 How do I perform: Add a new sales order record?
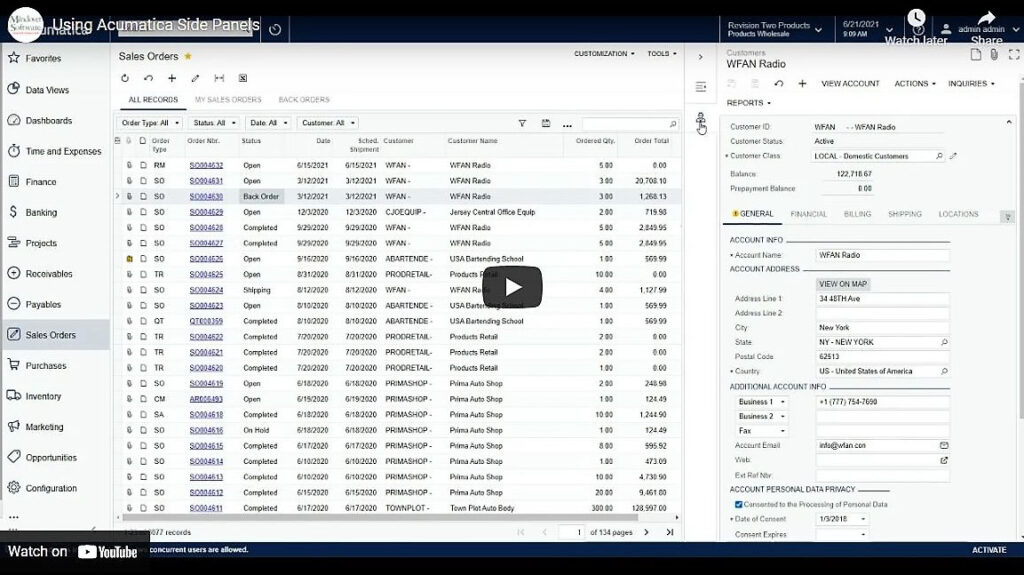[x=172, y=78]
